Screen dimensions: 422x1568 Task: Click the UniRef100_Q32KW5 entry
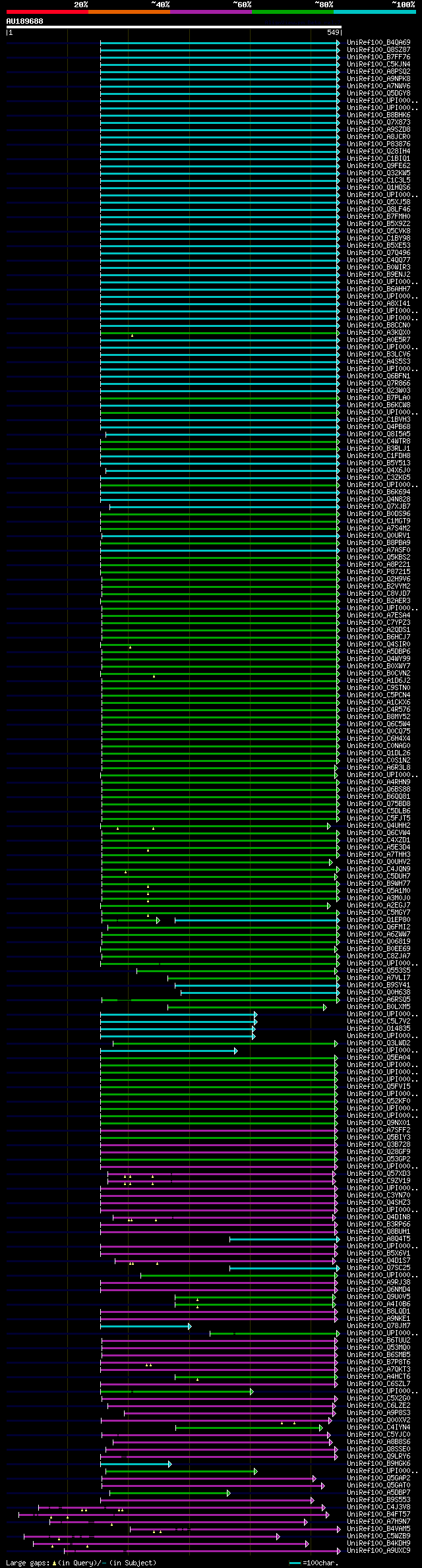(x=378, y=173)
